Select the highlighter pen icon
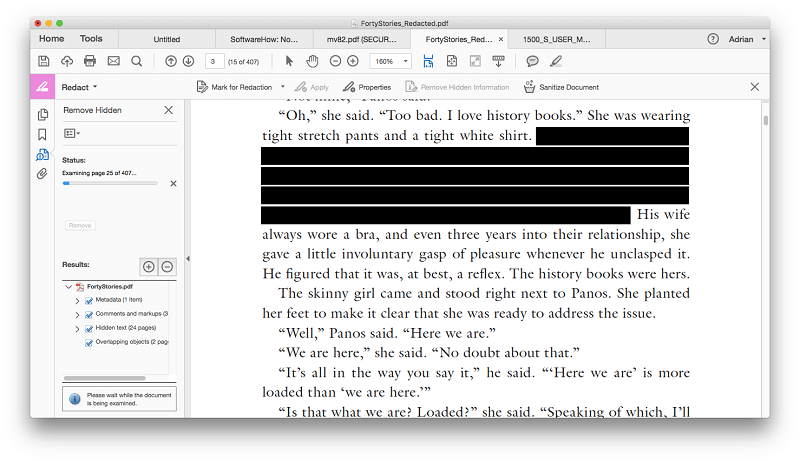The height and width of the screenshot is (461, 800). pyautogui.click(x=556, y=61)
